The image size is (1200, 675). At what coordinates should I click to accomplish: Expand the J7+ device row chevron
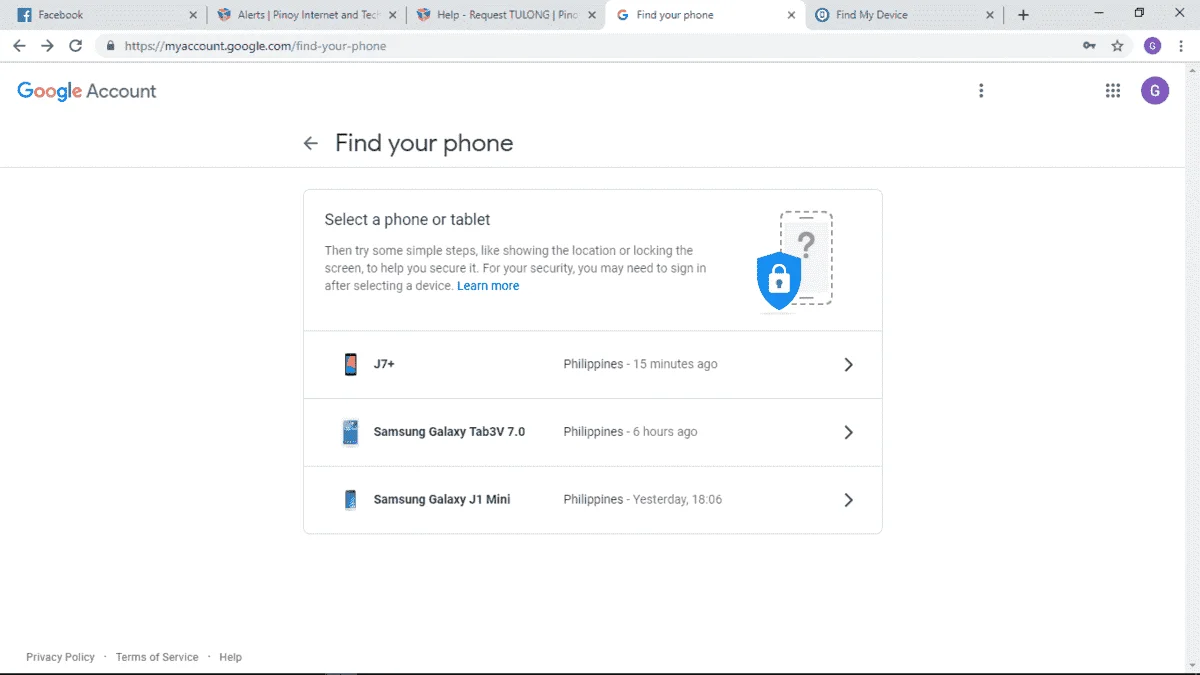848,365
